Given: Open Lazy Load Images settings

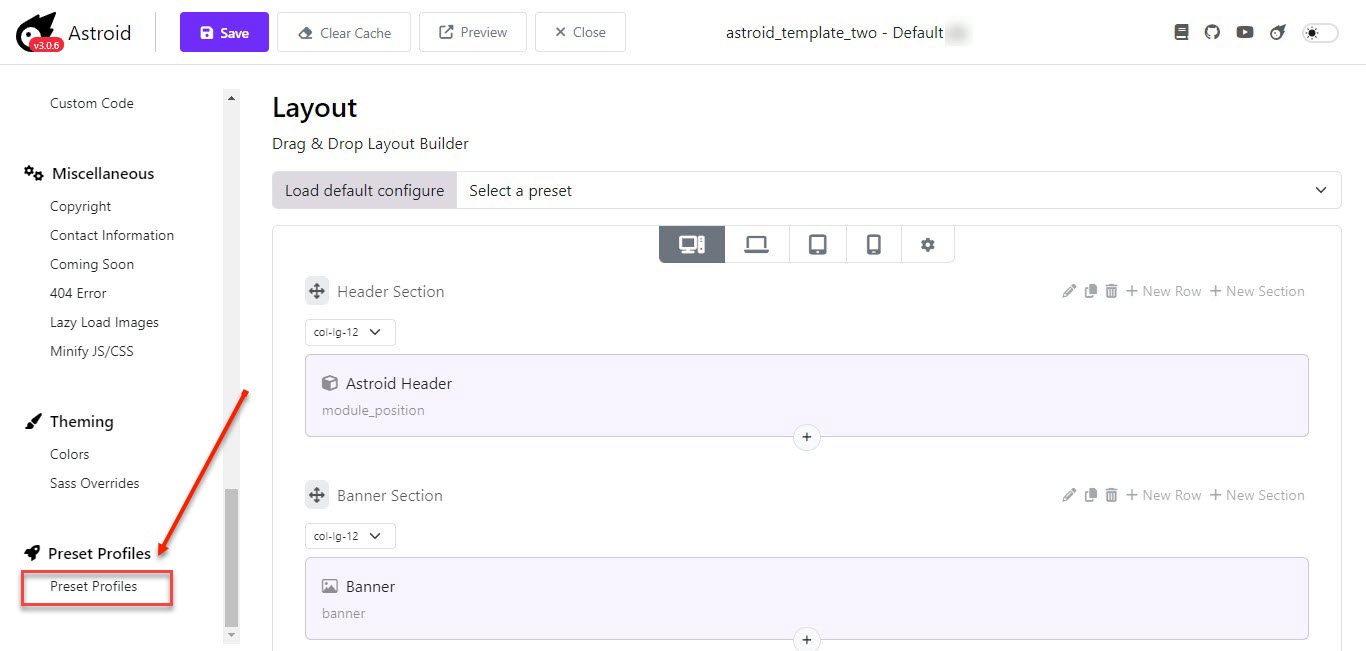Looking at the screenshot, I should pyautogui.click(x=105, y=322).
